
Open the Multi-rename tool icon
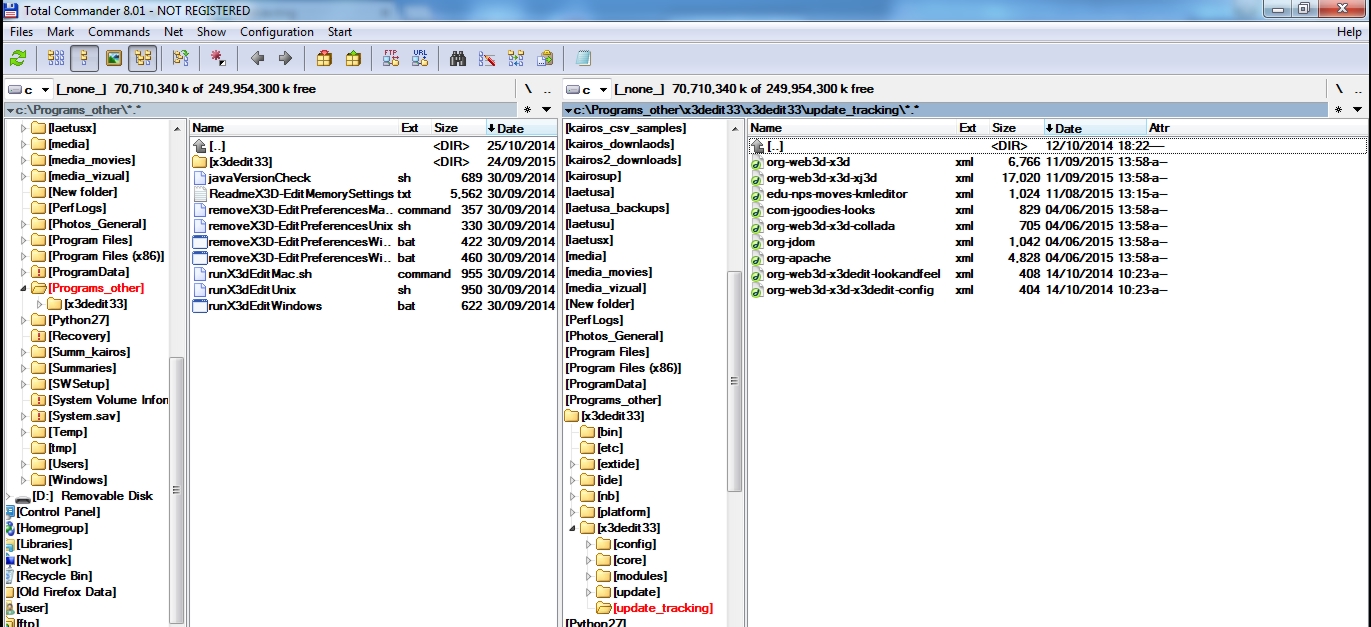pyautogui.click(x=487, y=58)
